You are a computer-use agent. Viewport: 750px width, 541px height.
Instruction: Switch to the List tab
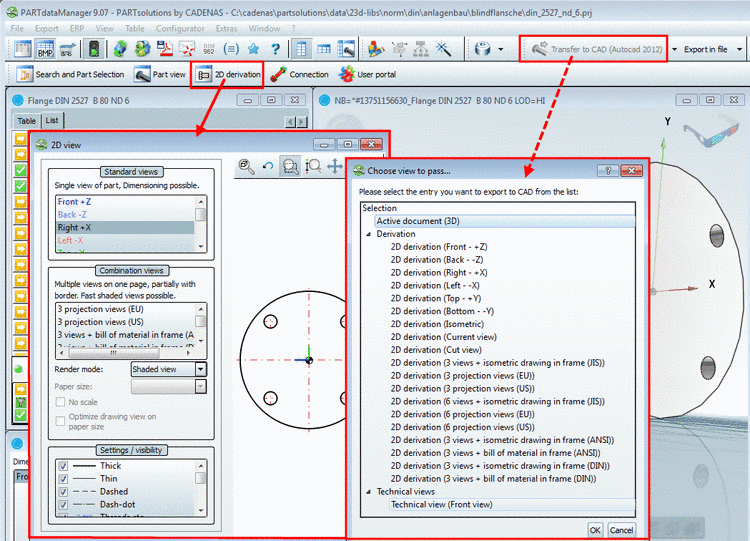pyautogui.click(x=52, y=120)
